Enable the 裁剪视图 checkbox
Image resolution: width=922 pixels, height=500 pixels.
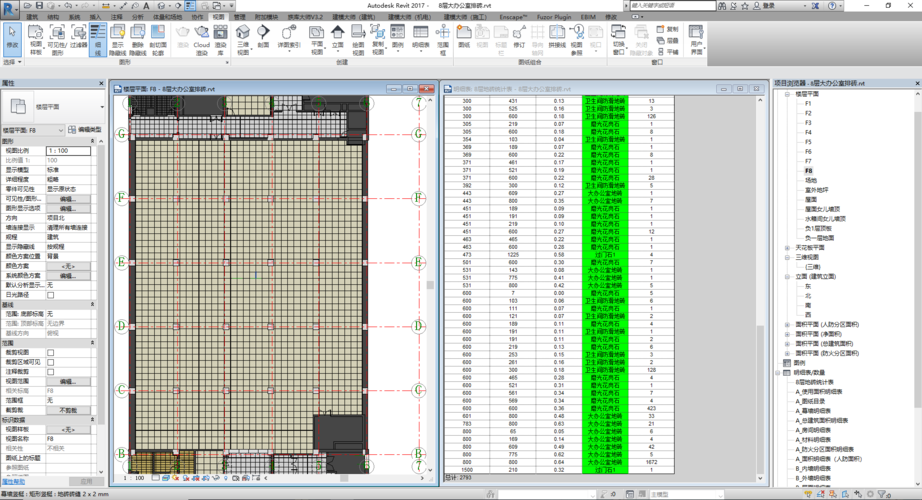pyautogui.click(x=51, y=353)
